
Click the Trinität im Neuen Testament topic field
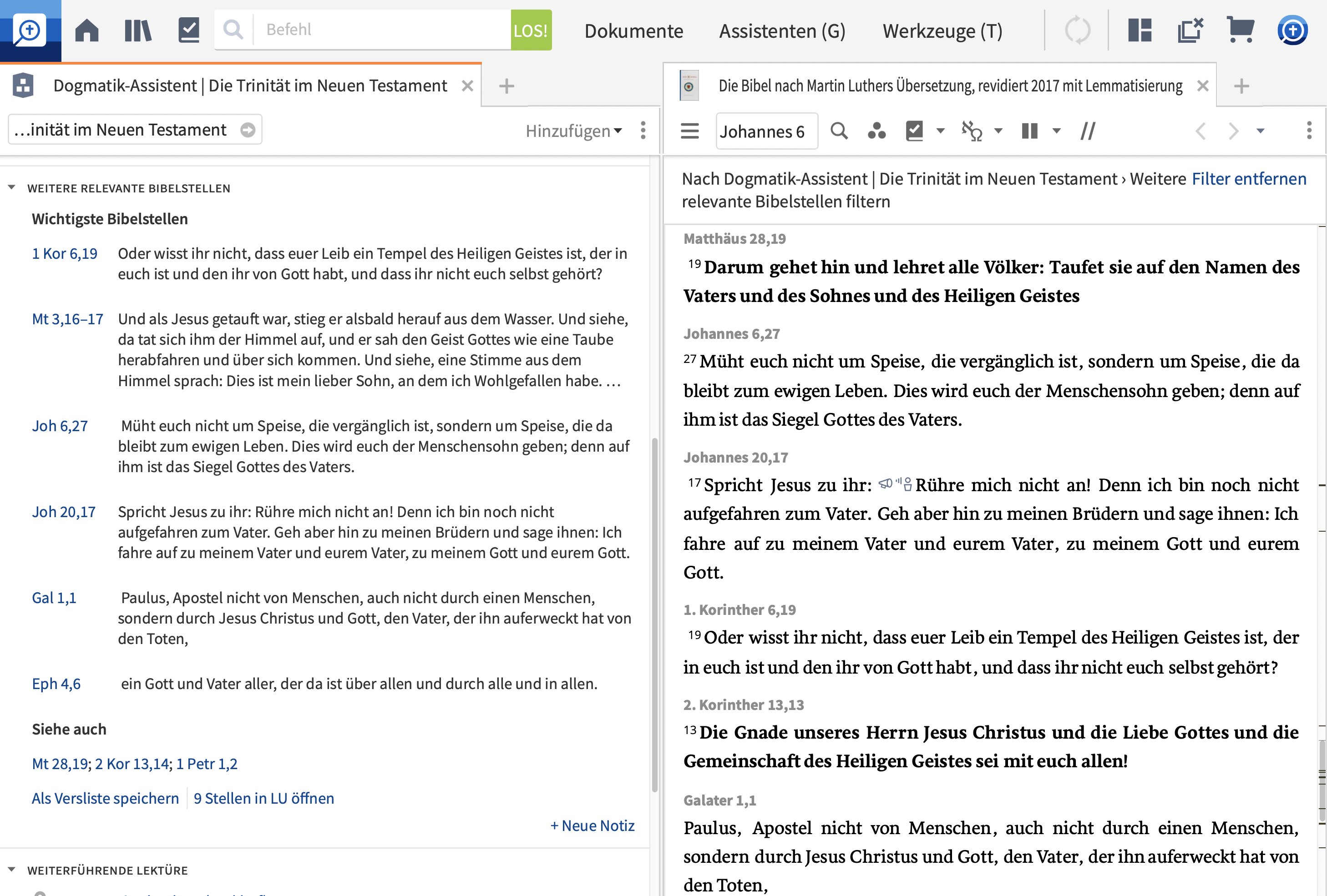tap(135, 130)
